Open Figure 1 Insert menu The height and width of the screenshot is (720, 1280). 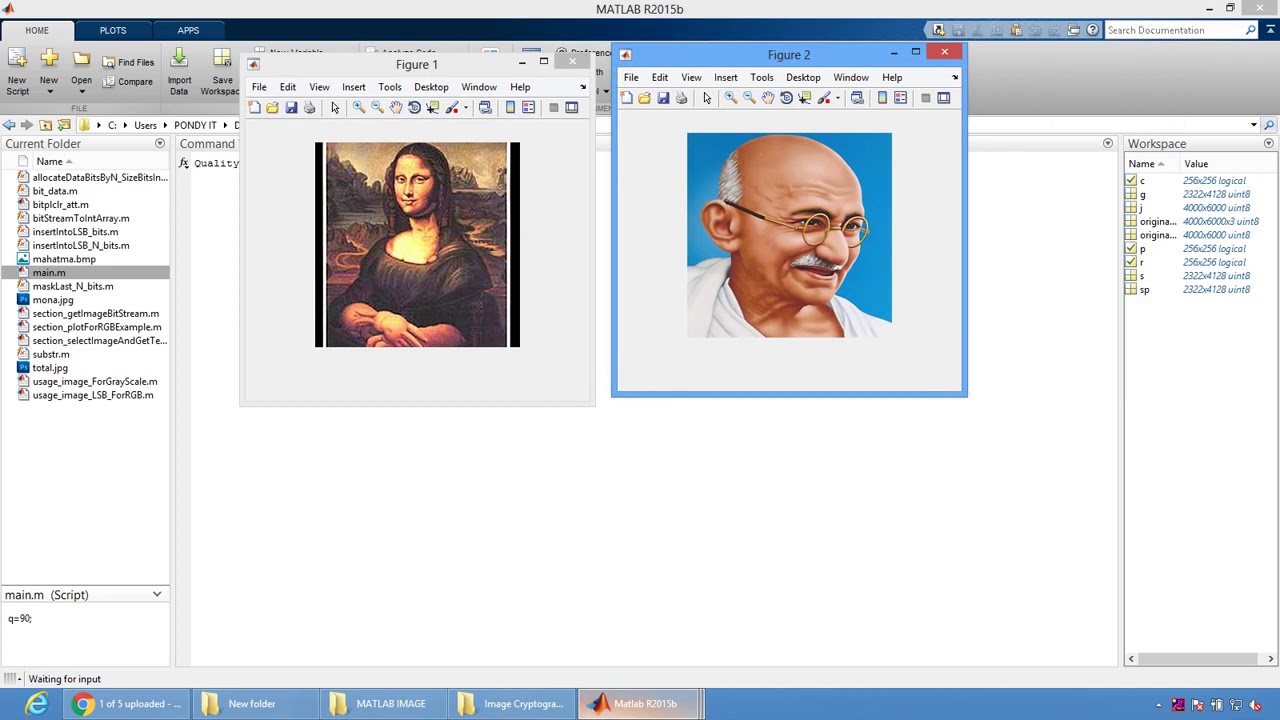tap(354, 87)
